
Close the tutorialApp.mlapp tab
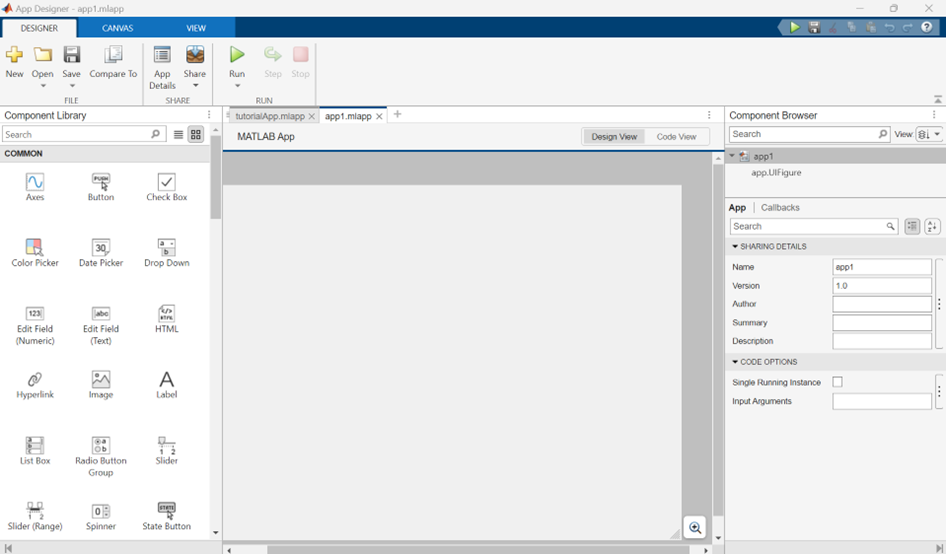[x=312, y=116]
